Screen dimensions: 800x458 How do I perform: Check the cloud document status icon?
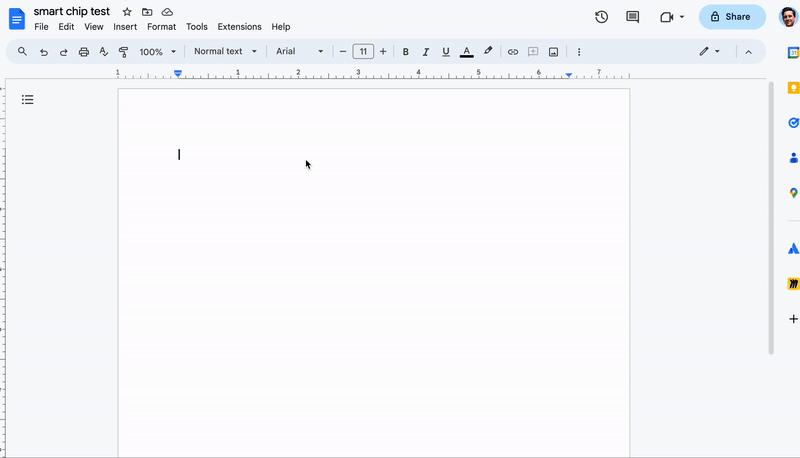[167, 12]
